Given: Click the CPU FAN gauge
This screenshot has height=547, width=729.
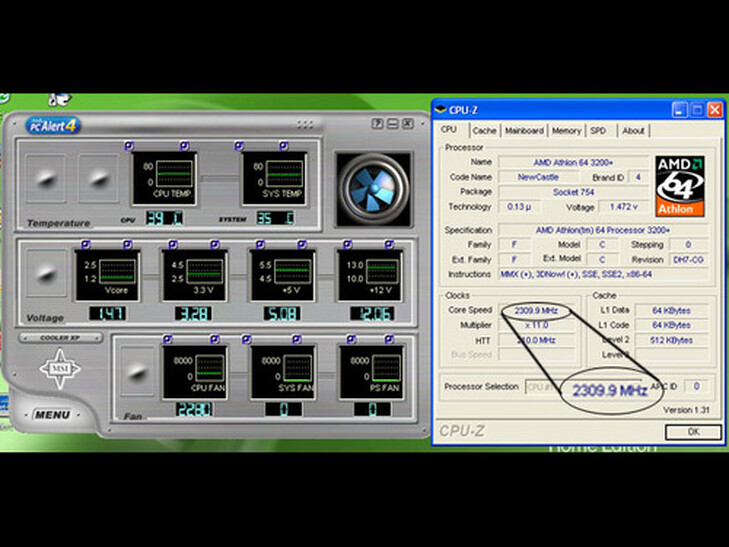Looking at the screenshot, I should coord(195,373).
